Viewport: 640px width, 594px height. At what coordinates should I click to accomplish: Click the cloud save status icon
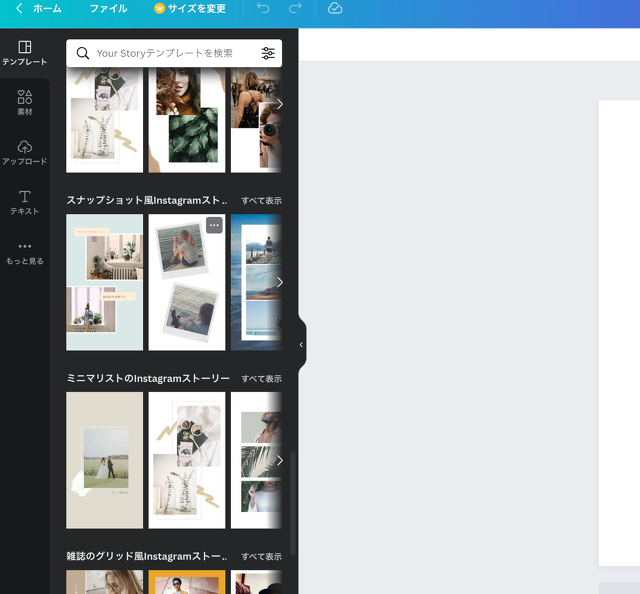click(x=335, y=9)
